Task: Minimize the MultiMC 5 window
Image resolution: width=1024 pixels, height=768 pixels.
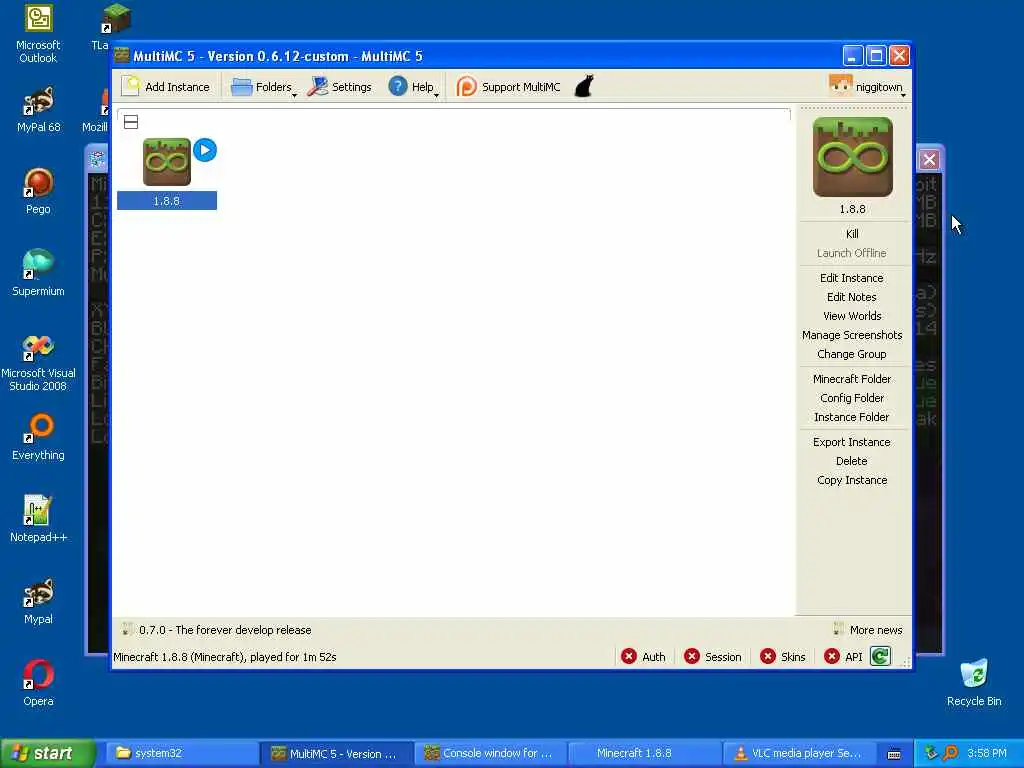Action: 852,56
